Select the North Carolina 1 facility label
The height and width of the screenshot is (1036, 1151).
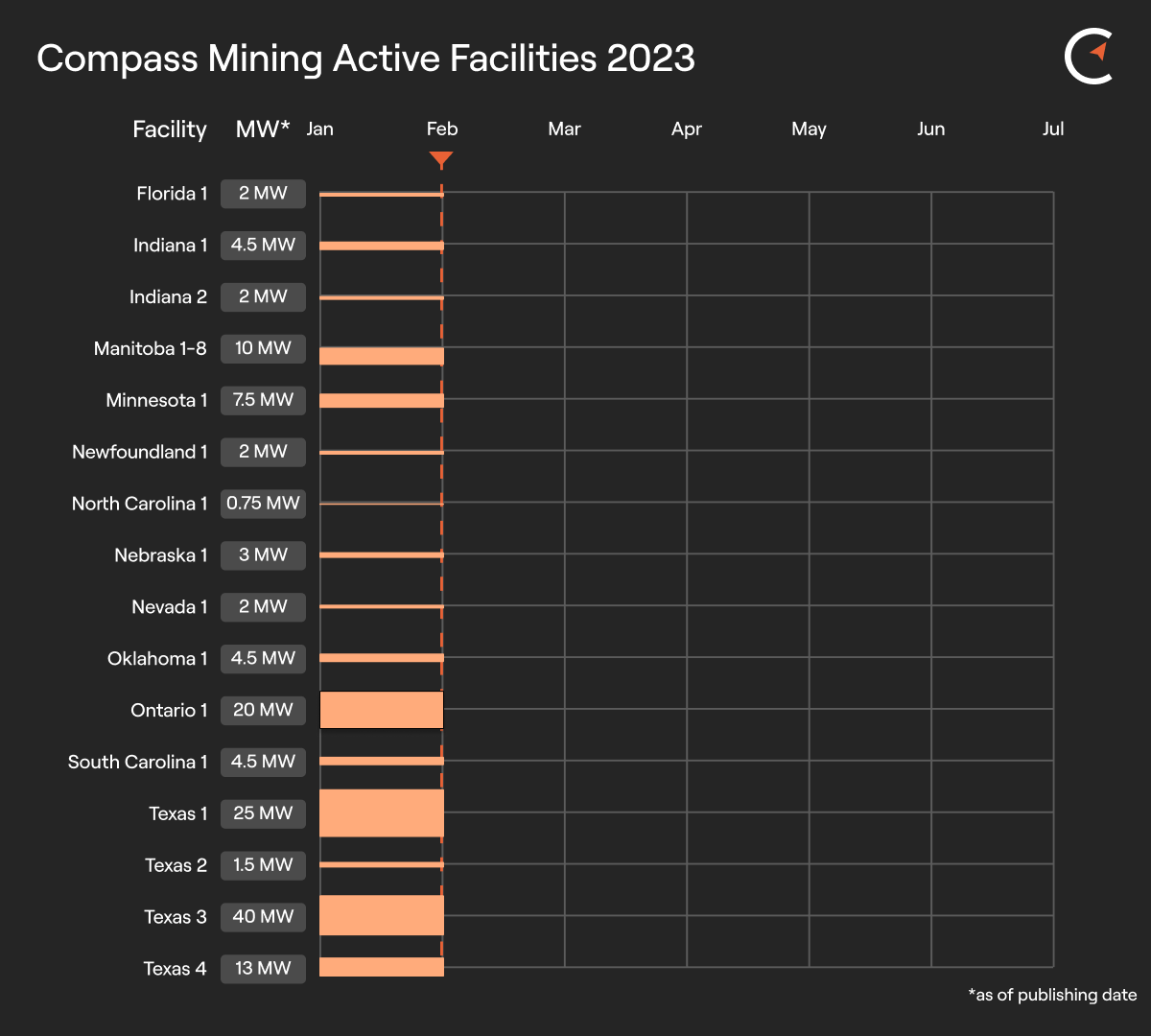pyautogui.click(x=139, y=504)
